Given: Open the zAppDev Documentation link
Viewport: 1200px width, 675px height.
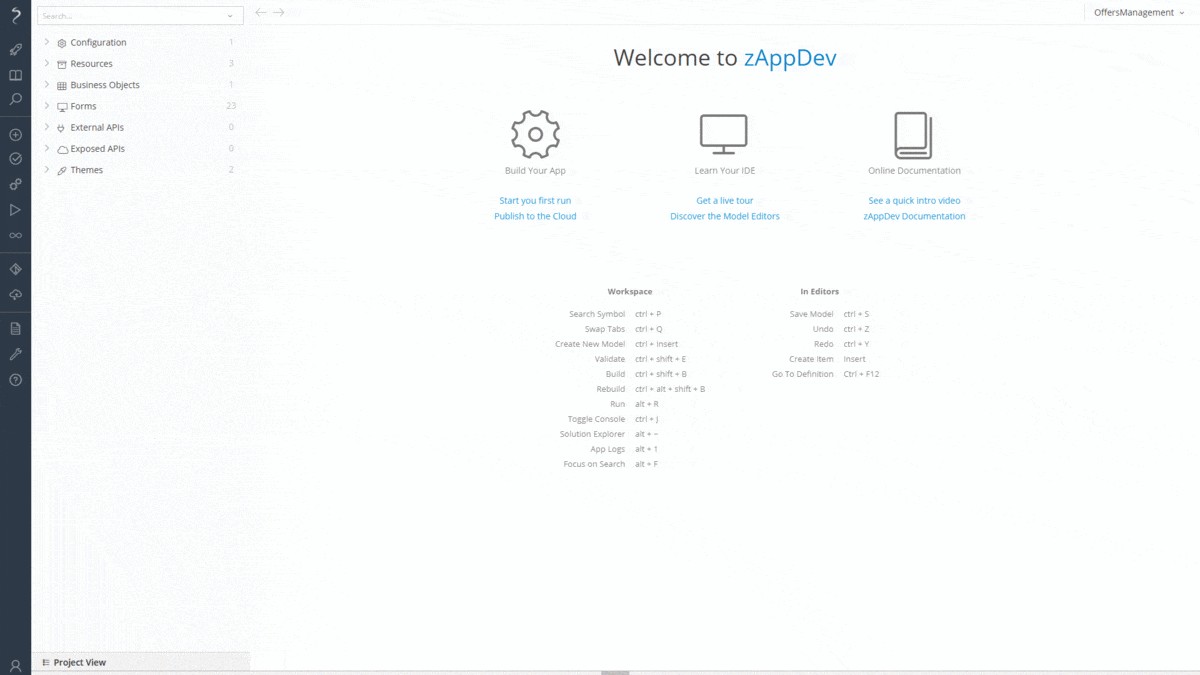Looking at the screenshot, I should (x=914, y=216).
